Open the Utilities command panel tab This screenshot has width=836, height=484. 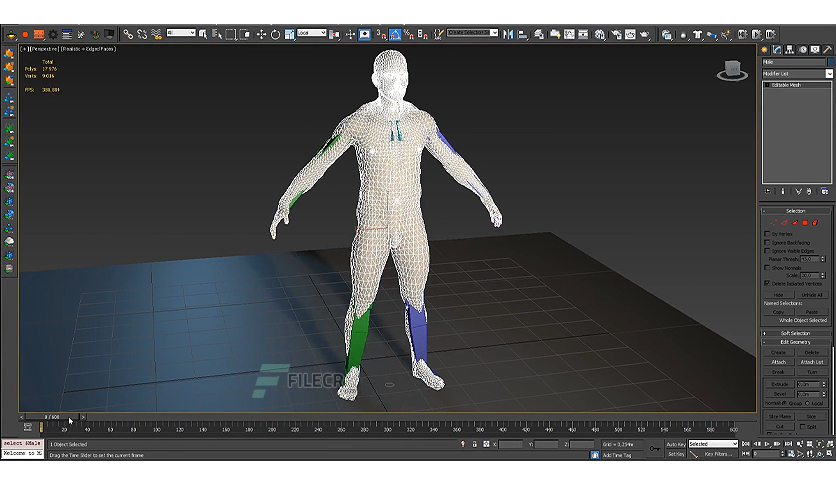pyautogui.click(x=827, y=50)
